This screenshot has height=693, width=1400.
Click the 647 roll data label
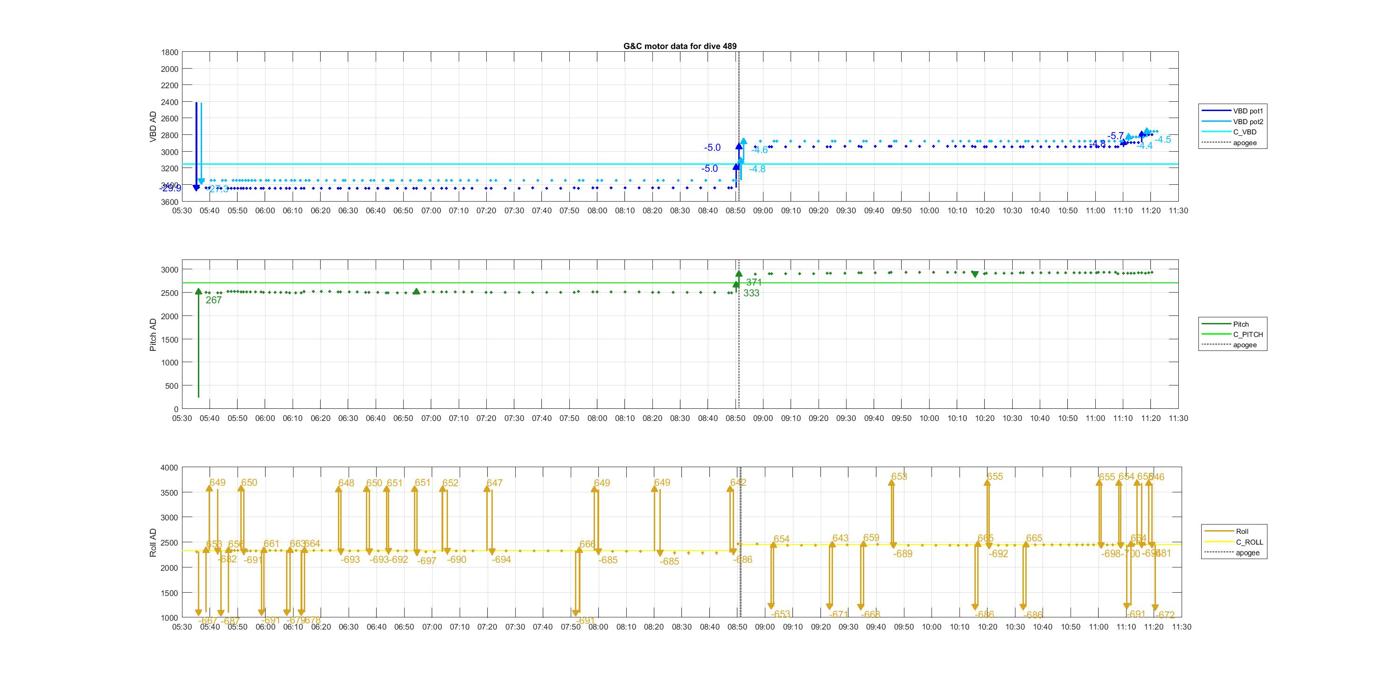494,483
